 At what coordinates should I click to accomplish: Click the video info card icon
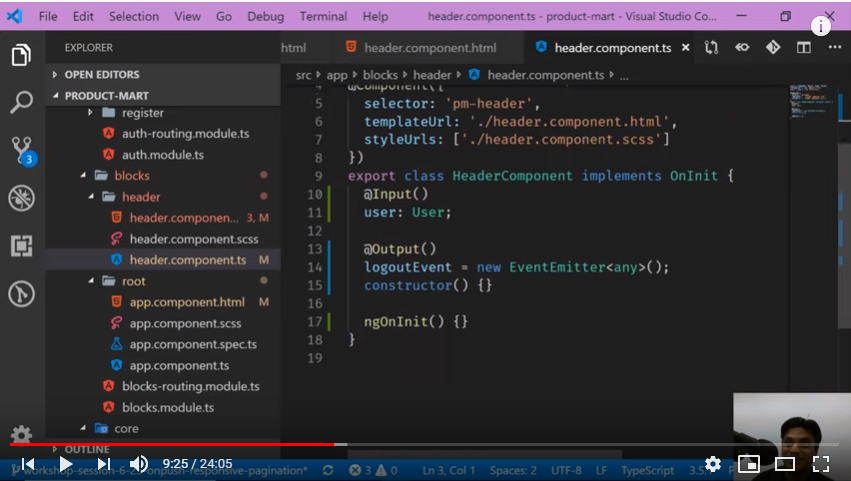pyautogui.click(x=822, y=26)
